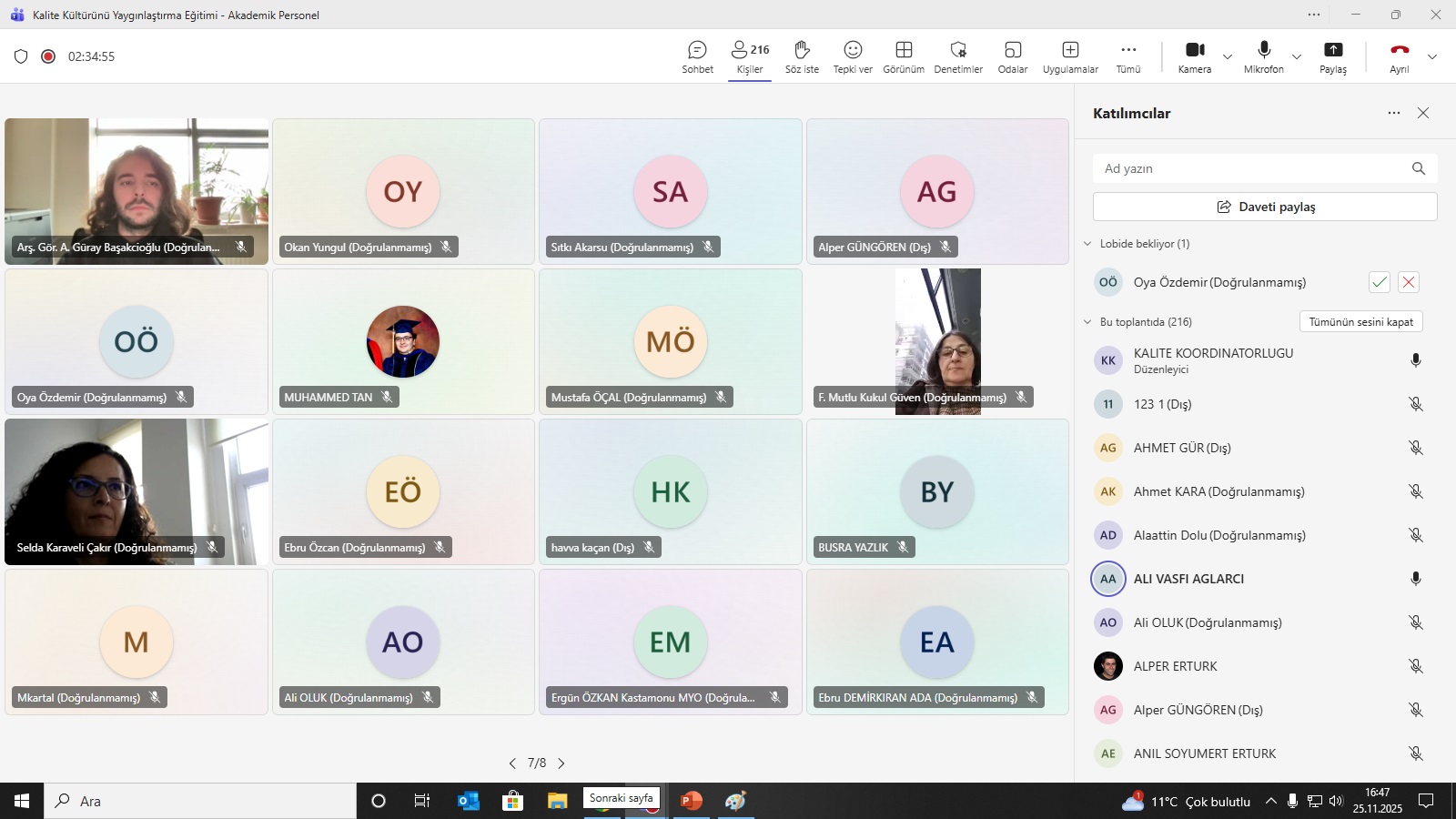Open the Tümü more options menu
Image resolution: width=1456 pixels, height=819 pixels.
pyautogui.click(x=1128, y=56)
